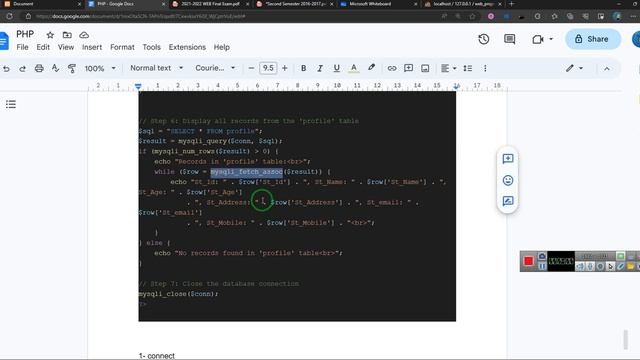Add a comment from the floating side panel
Viewport: 640px width, 360px height.
click(508, 159)
